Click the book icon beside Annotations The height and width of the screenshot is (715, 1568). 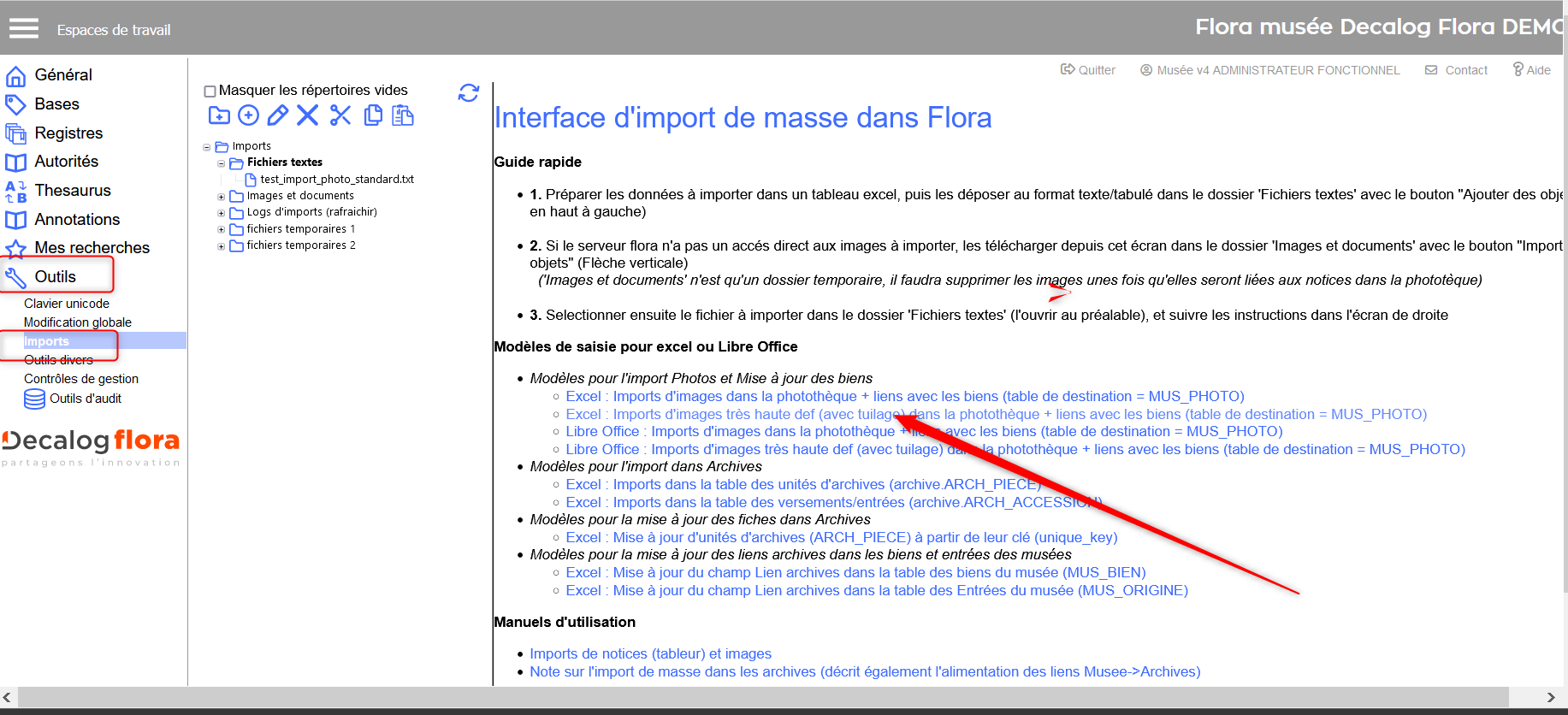[15, 220]
